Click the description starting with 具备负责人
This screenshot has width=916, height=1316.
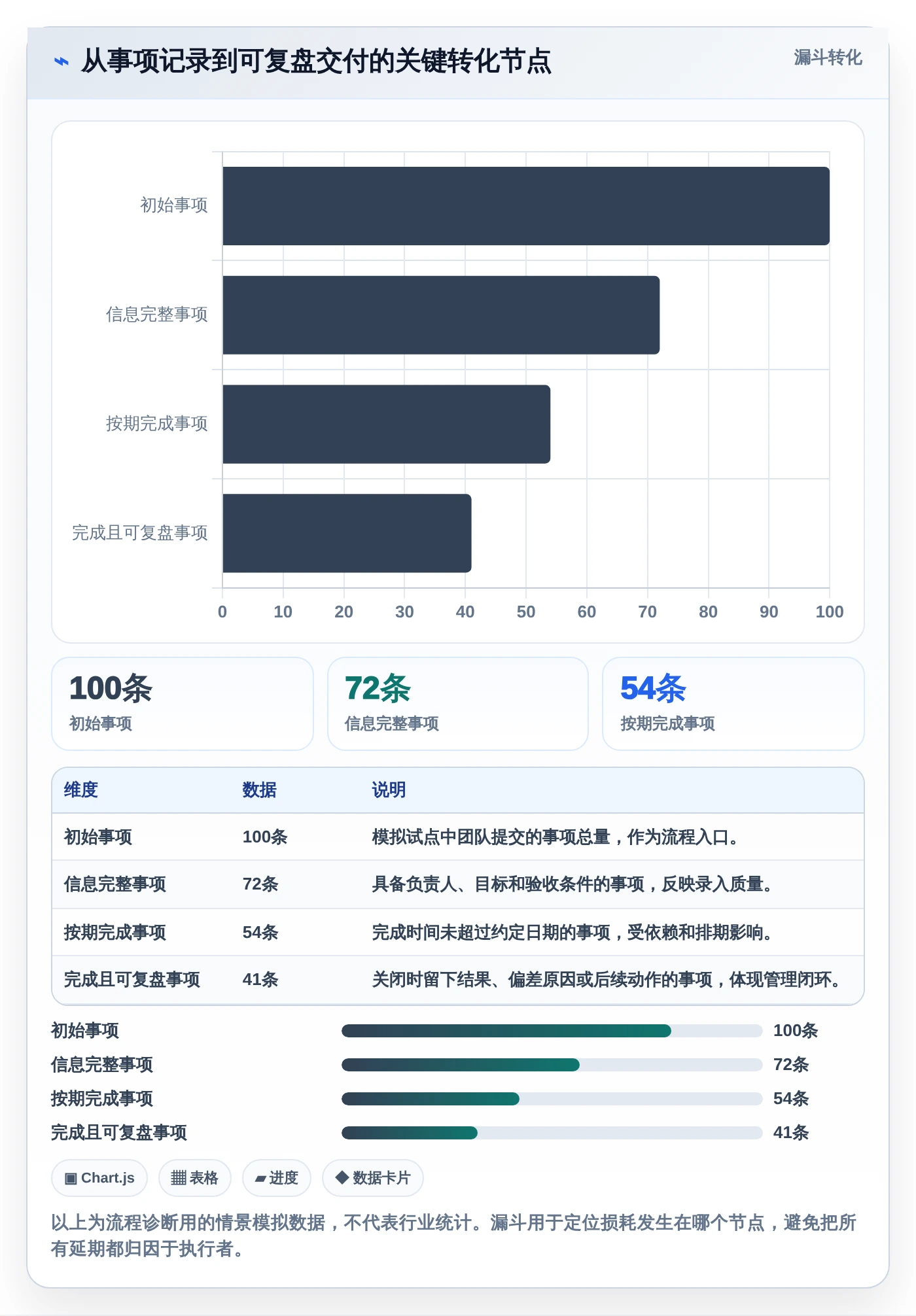point(572,884)
